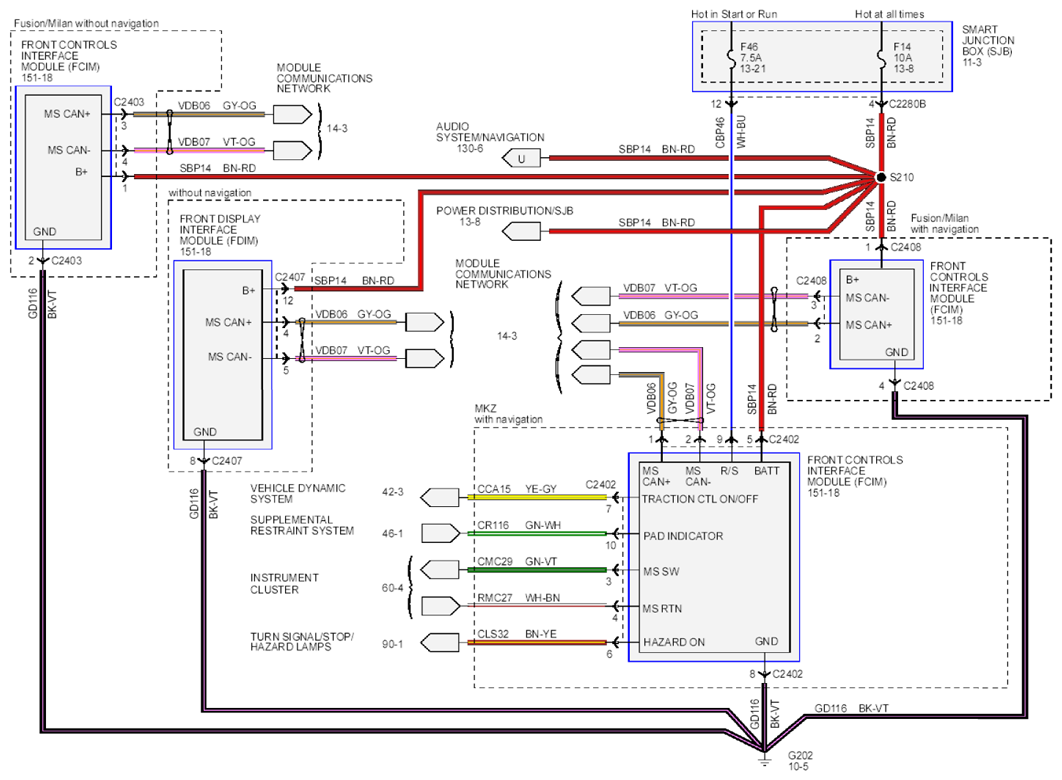1062x780 pixels.
Task: Select 'Fusion/Milan with navigation' heading
Action: (x=944, y=223)
